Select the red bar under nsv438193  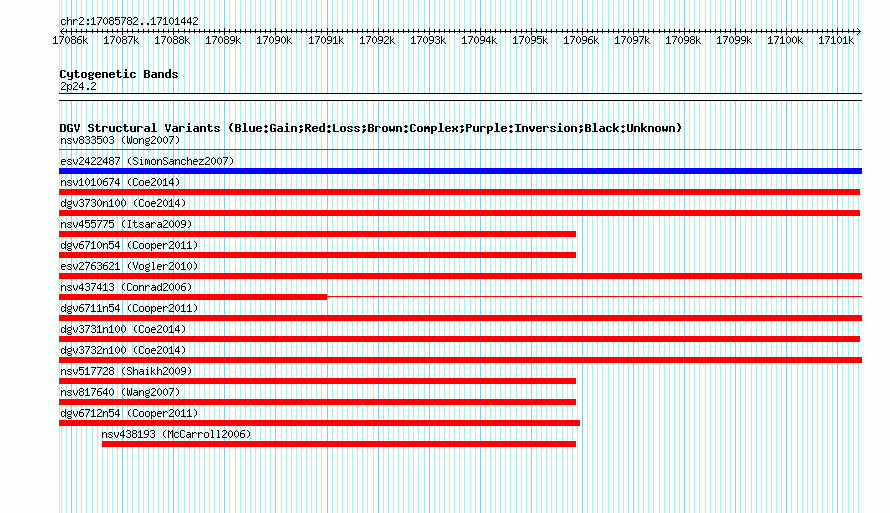point(339,444)
